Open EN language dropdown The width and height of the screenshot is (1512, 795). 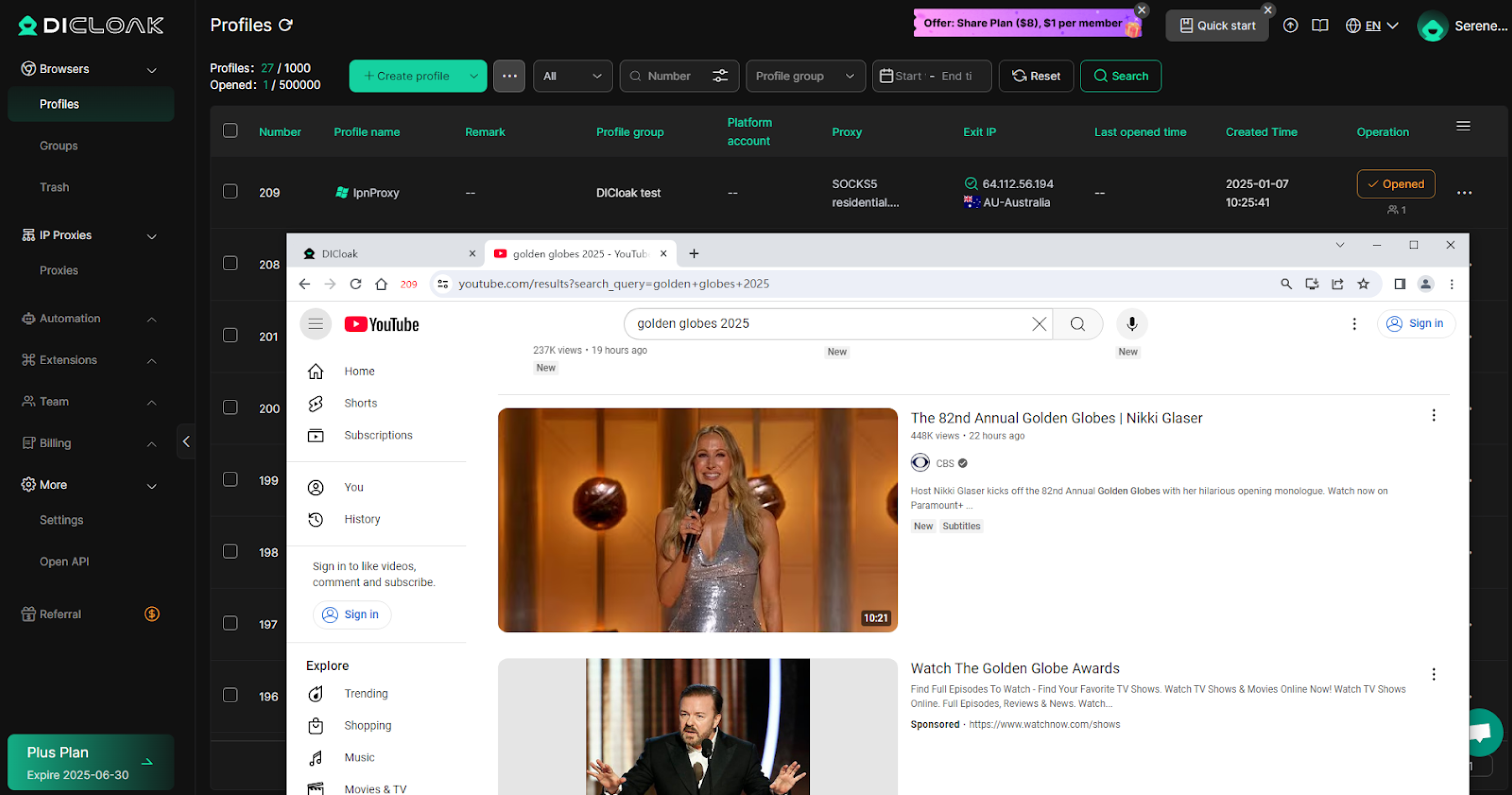pyautogui.click(x=1372, y=26)
